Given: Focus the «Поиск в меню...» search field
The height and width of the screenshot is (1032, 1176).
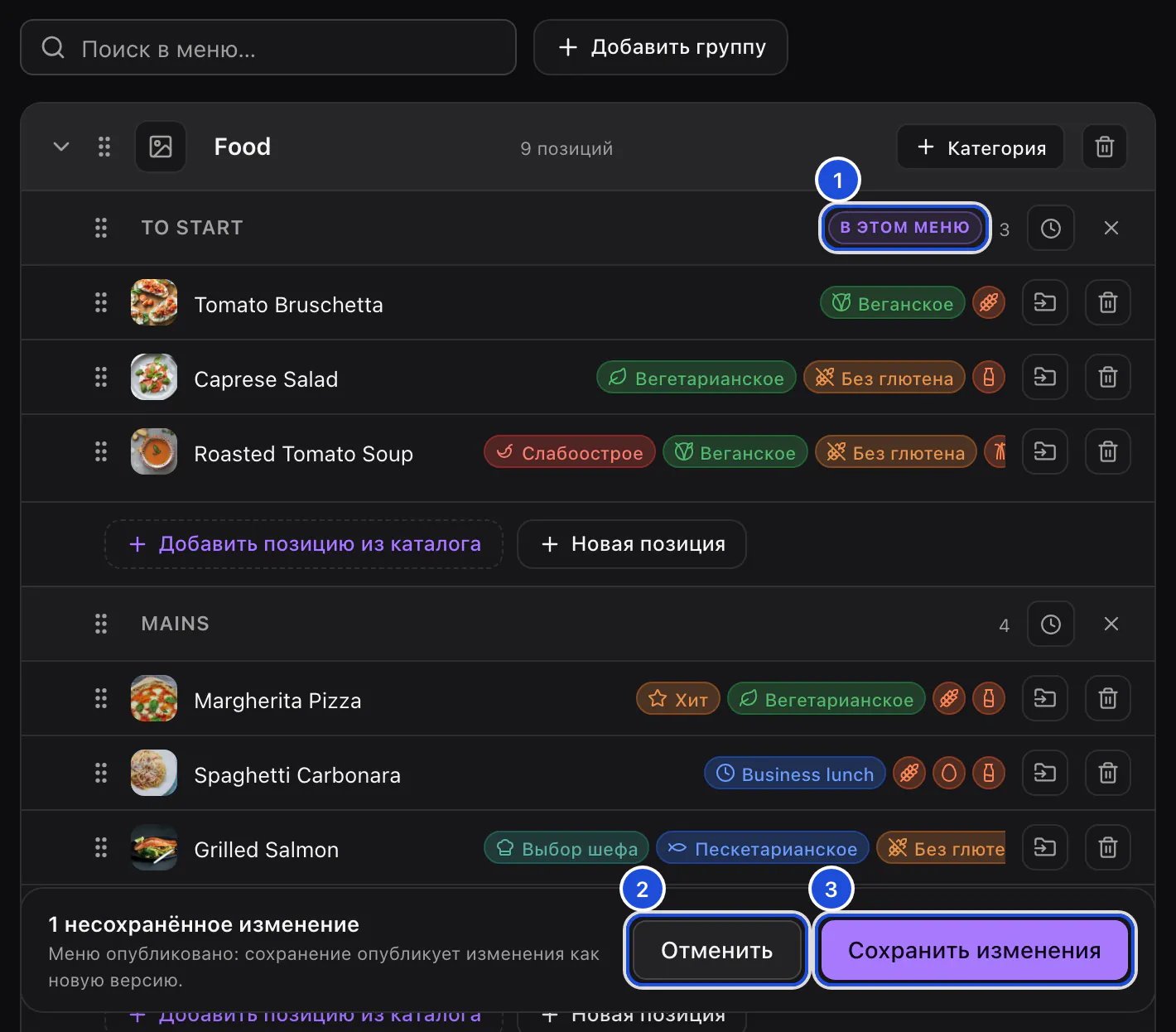Looking at the screenshot, I should pos(268,48).
